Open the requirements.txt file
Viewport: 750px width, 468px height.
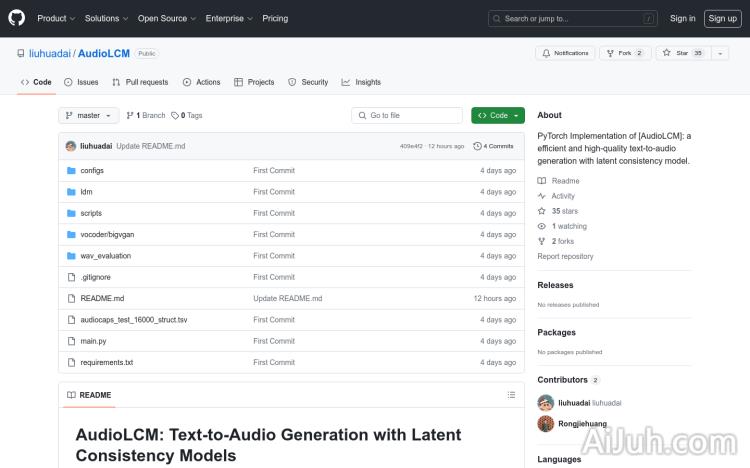(107, 362)
